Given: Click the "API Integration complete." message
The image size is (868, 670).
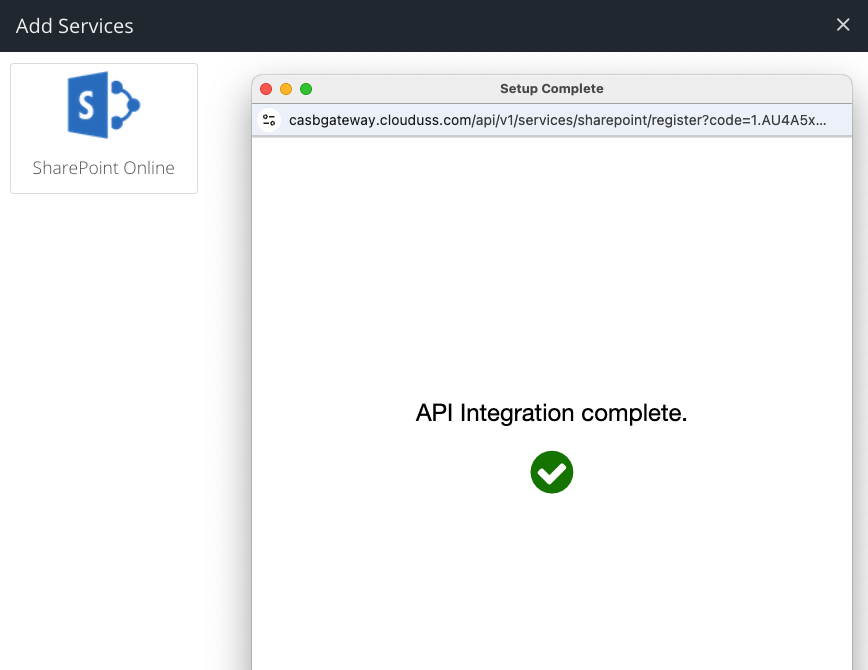Looking at the screenshot, I should point(551,413).
